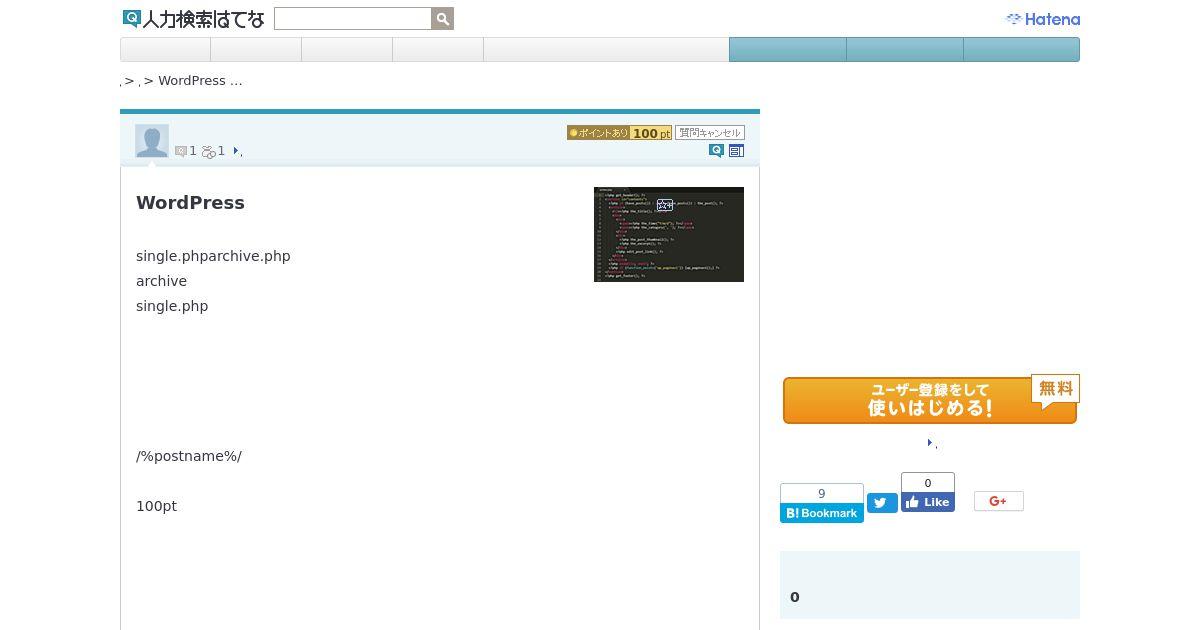The height and width of the screenshot is (630, 1200).
Task: Click the ポイントあり 100 pt badge
Action: pos(619,133)
